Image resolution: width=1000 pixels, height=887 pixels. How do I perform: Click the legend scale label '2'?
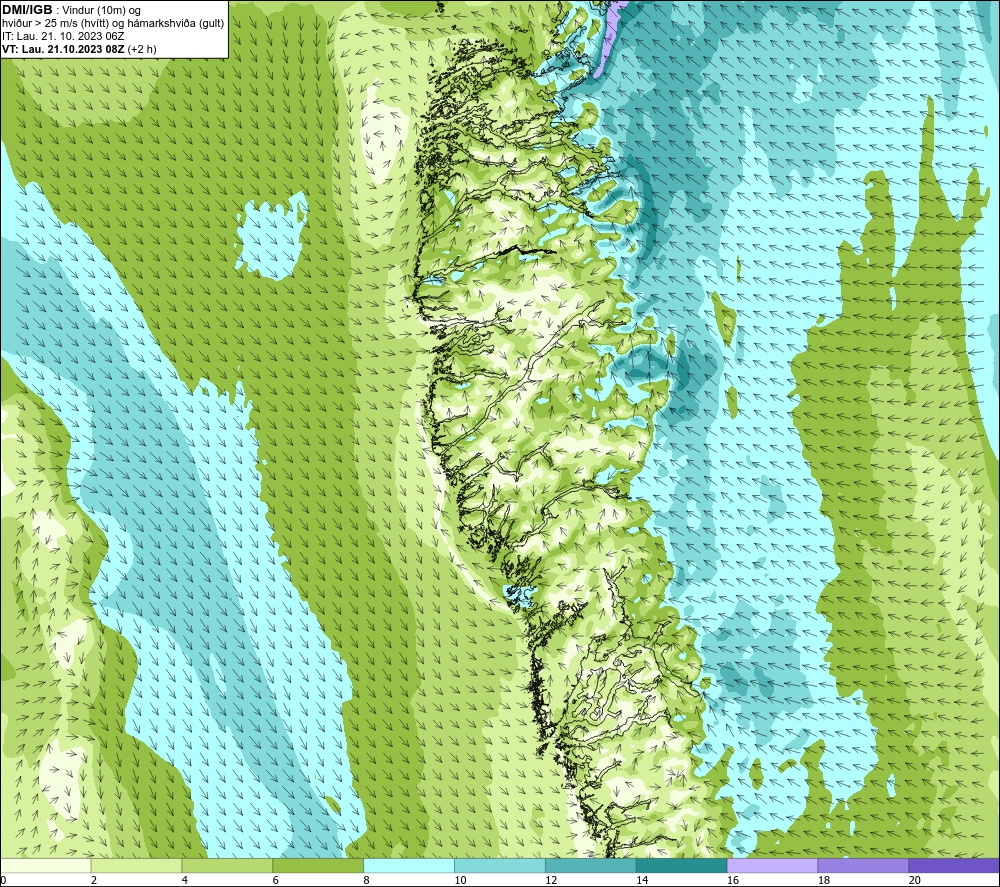coord(94,880)
